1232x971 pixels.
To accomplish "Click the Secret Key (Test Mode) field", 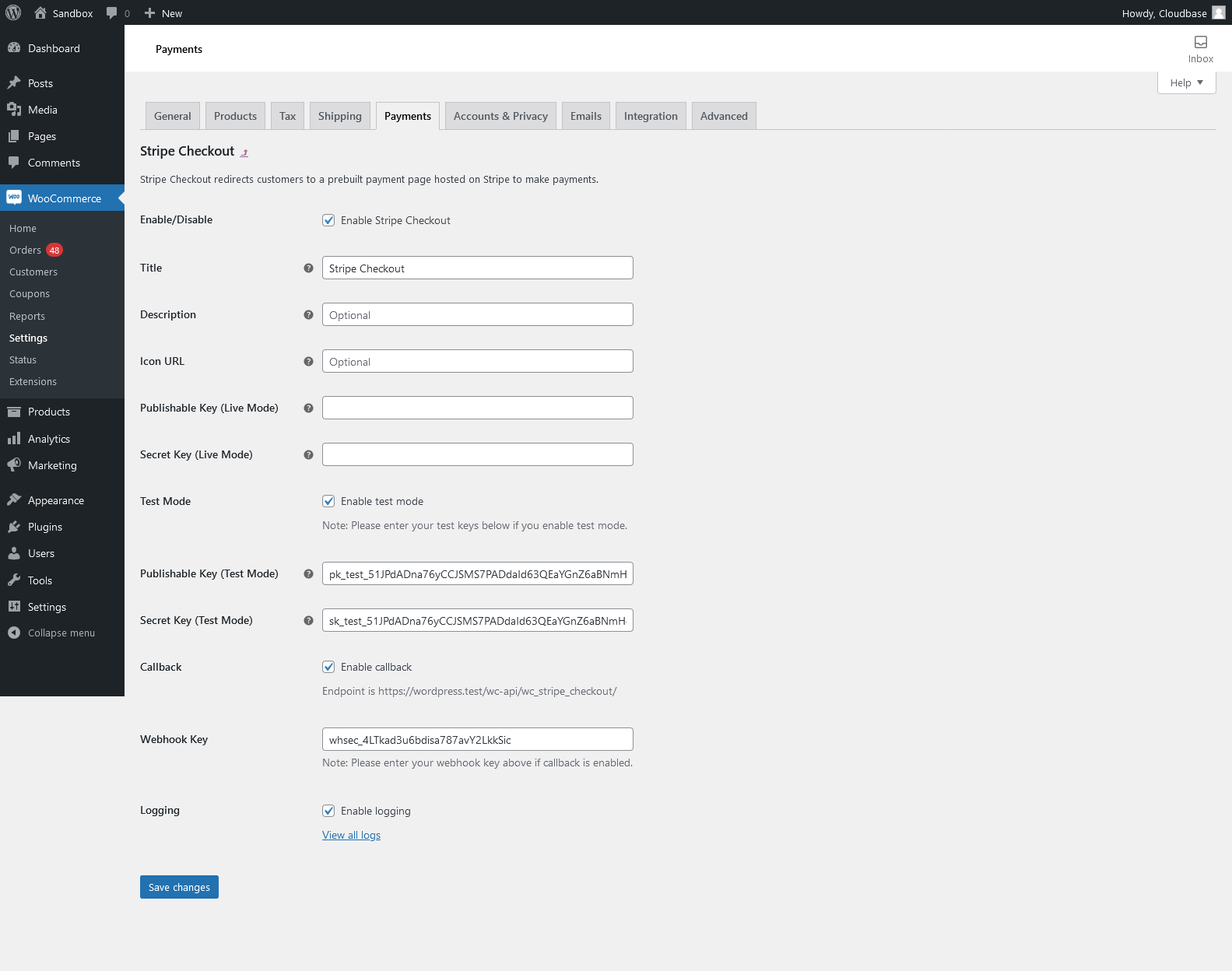I will click(x=478, y=620).
